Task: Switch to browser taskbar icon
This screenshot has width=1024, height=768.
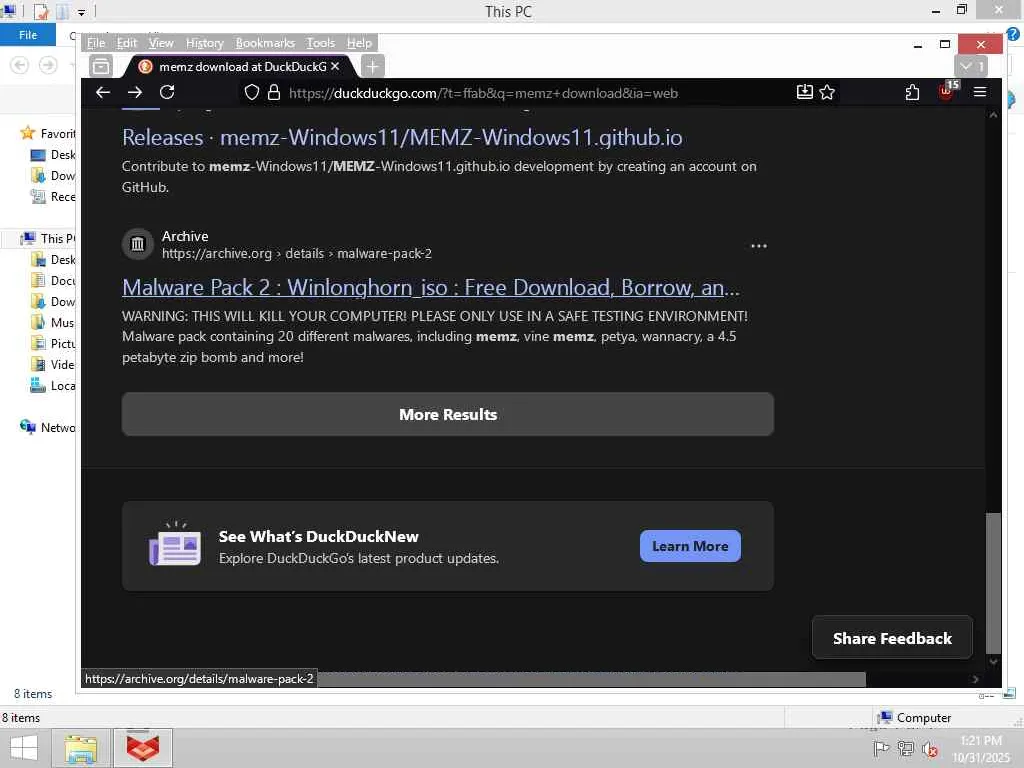Action: [x=143, y=748]
